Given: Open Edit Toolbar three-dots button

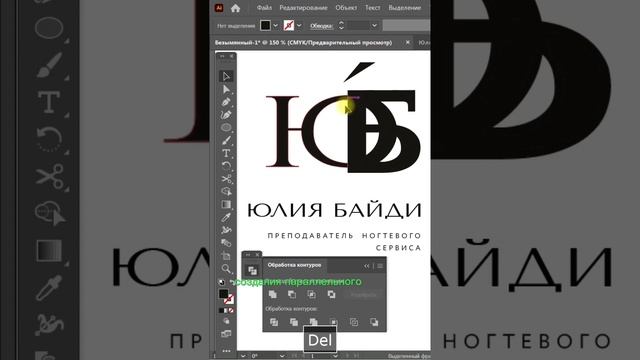Looking at the screenshot, I should tap(226, 351).
